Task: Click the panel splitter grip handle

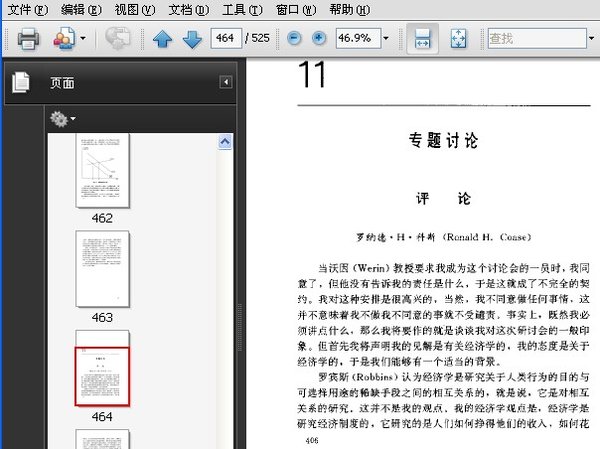Action: click(x=240, y=327)
